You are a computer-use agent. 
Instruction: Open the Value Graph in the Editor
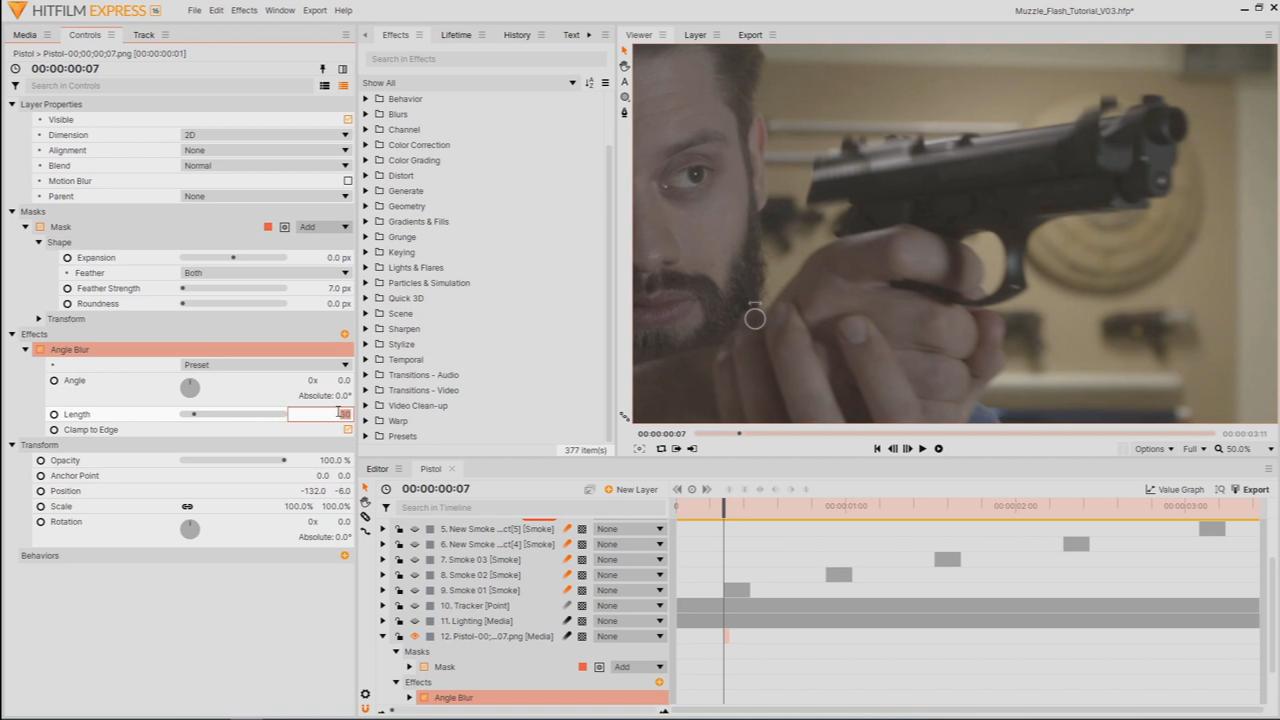[1174, 490]
